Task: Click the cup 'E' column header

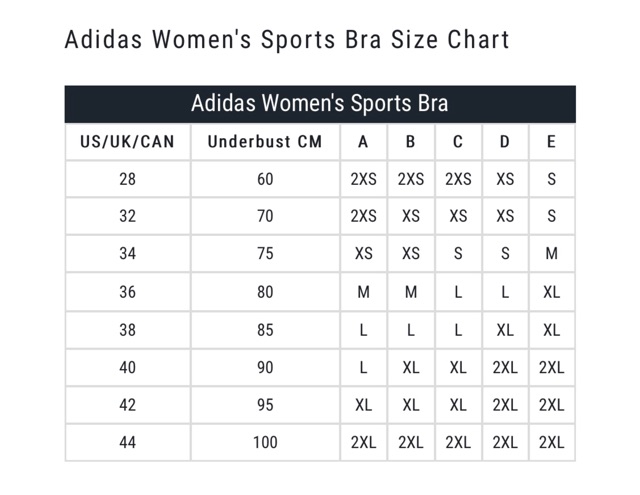Action: 551,142
